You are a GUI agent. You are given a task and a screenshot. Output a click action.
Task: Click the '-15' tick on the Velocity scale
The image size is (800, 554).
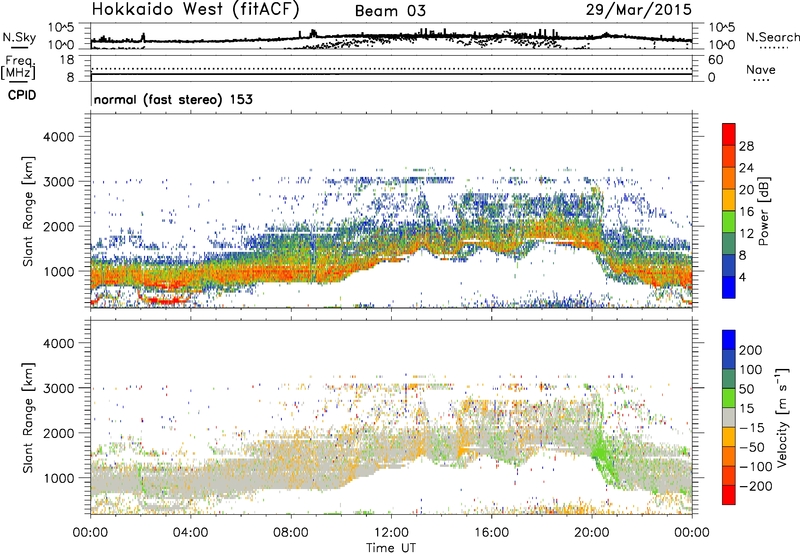(752, 428)
